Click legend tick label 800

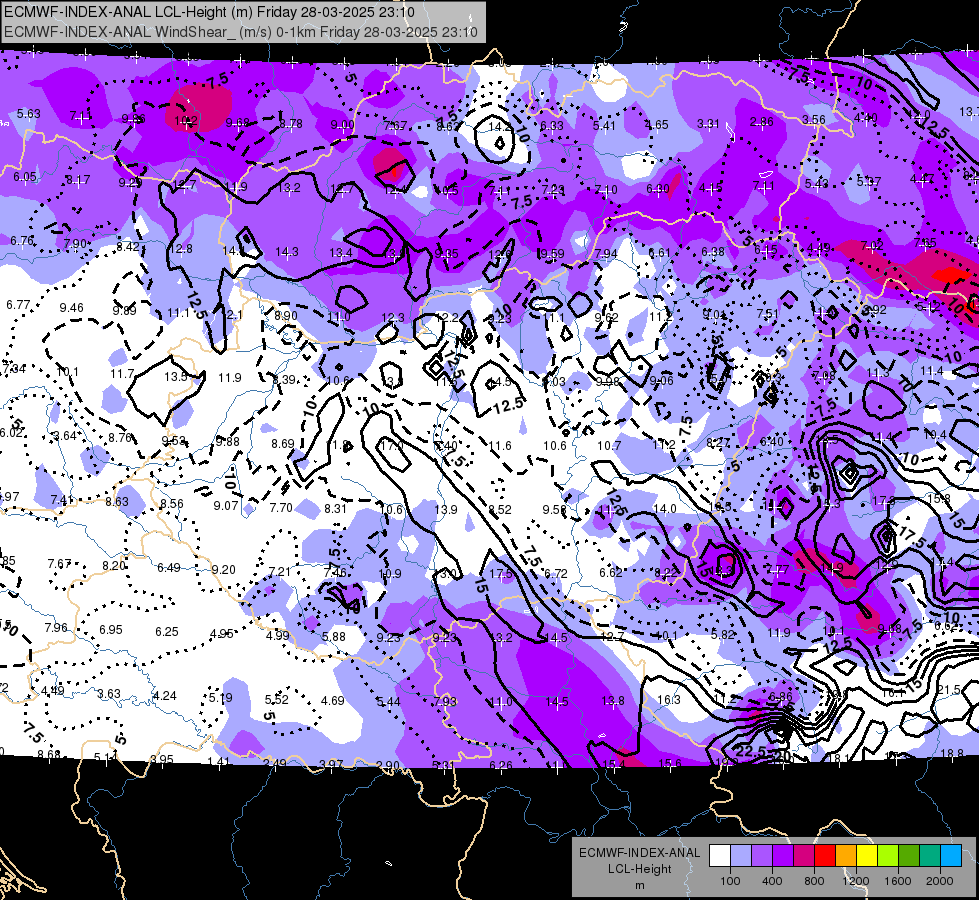(x=814, y=881)
